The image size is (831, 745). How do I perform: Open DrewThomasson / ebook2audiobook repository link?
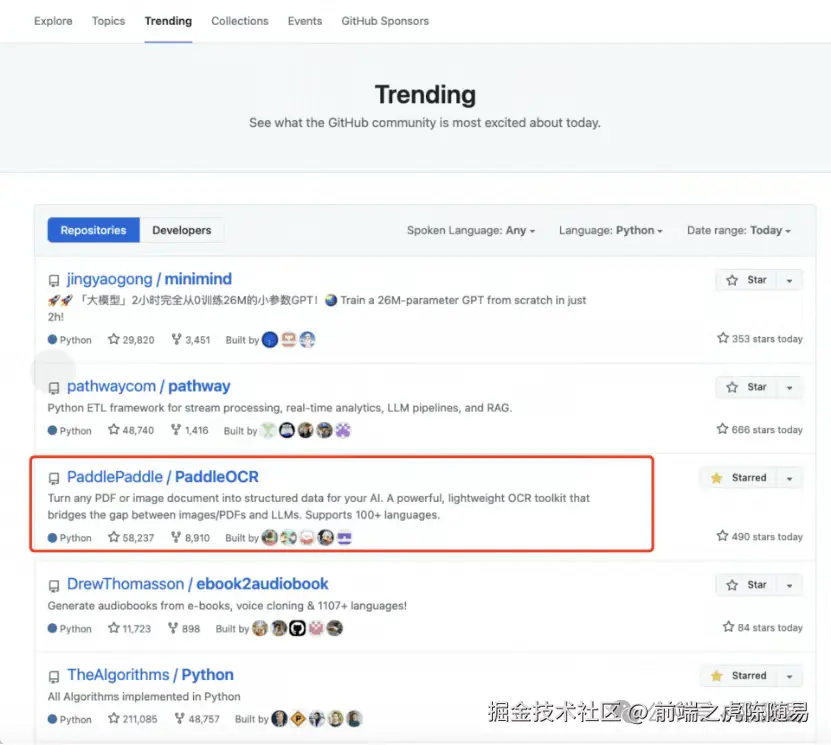[198, 584]
